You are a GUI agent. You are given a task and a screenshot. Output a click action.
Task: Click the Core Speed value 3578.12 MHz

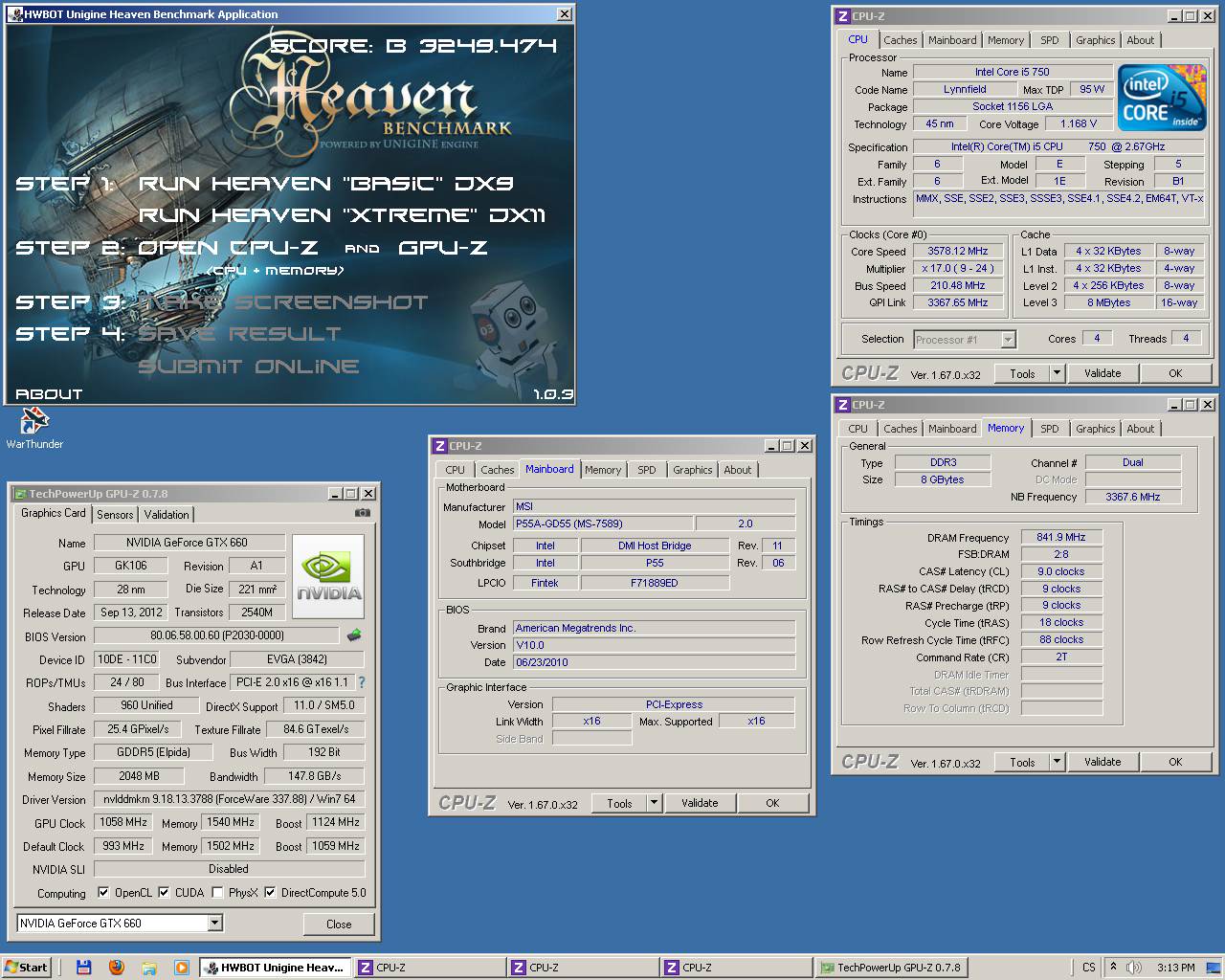click(x=957, y=251)
